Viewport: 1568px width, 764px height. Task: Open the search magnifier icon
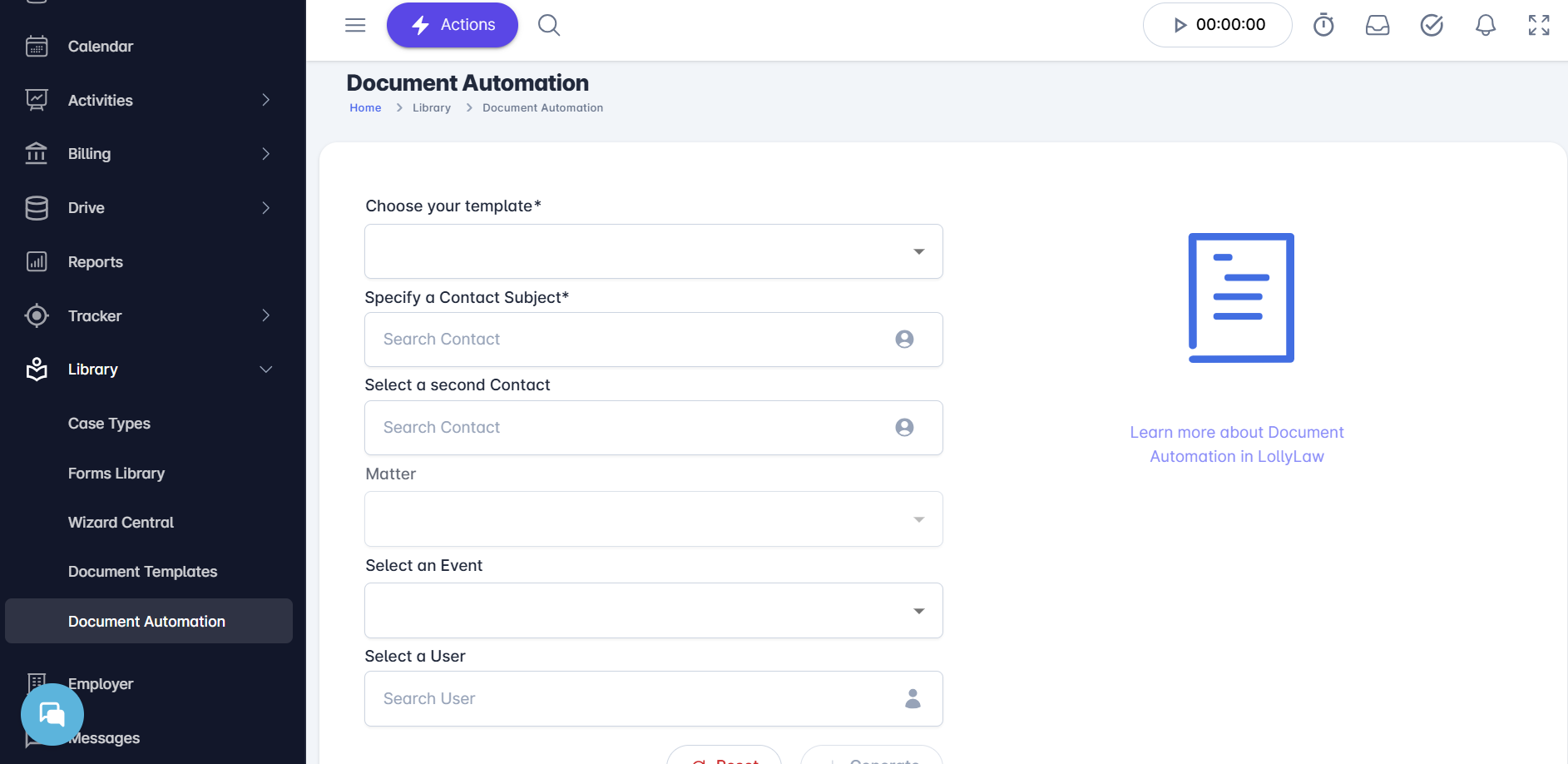pyautogui.click(x=549, y=25)
